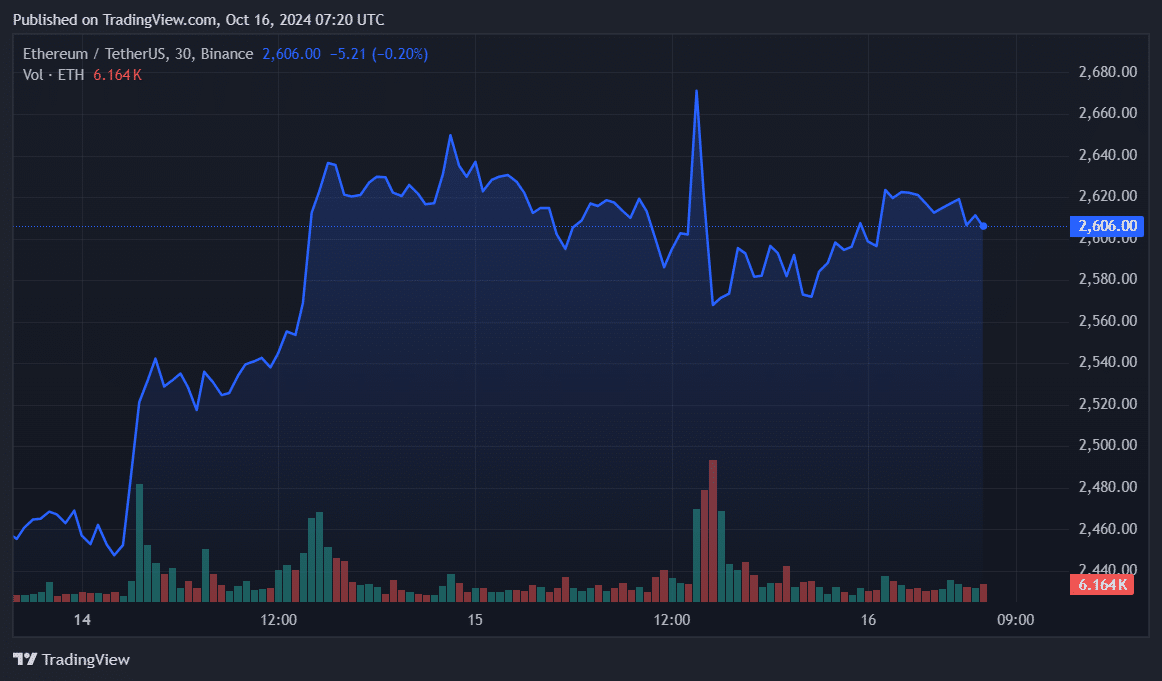The height and width of the screenshot is (681, 1162).
Task: Click the 09:00 label on time axis
Action: pyautogui.click(x=1016, y=620)
